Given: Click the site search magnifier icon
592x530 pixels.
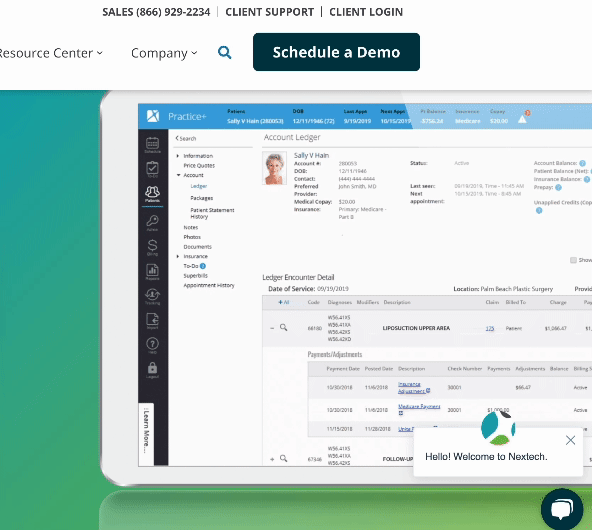Looking at the screenshot, I should tap(225, 52).
